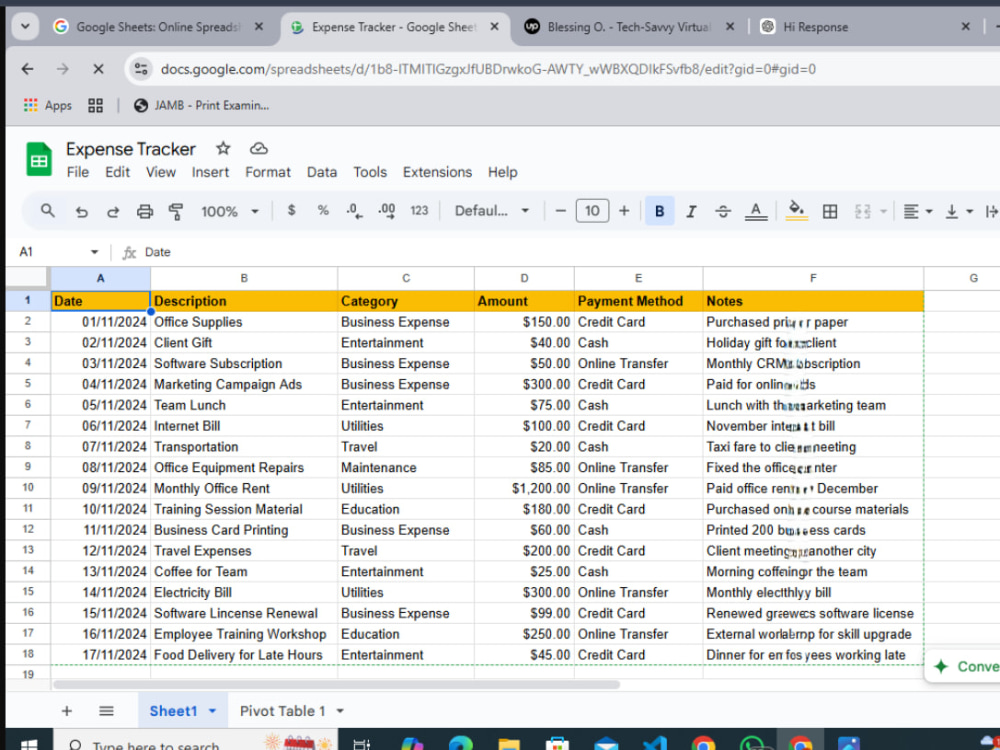Click the Payment Method header cell

coord(638,301)
